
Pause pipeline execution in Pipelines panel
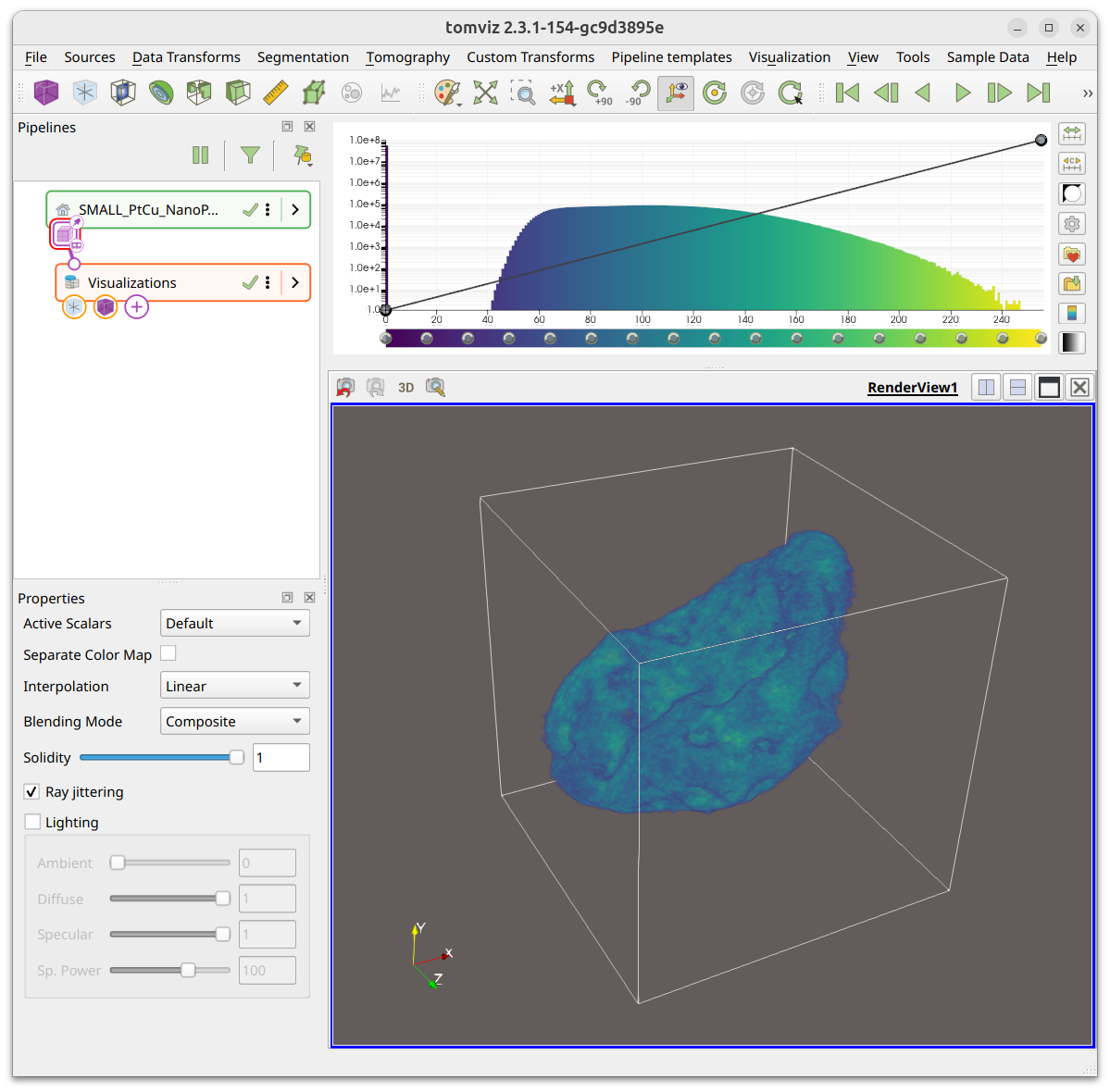[x=200, y=155]
